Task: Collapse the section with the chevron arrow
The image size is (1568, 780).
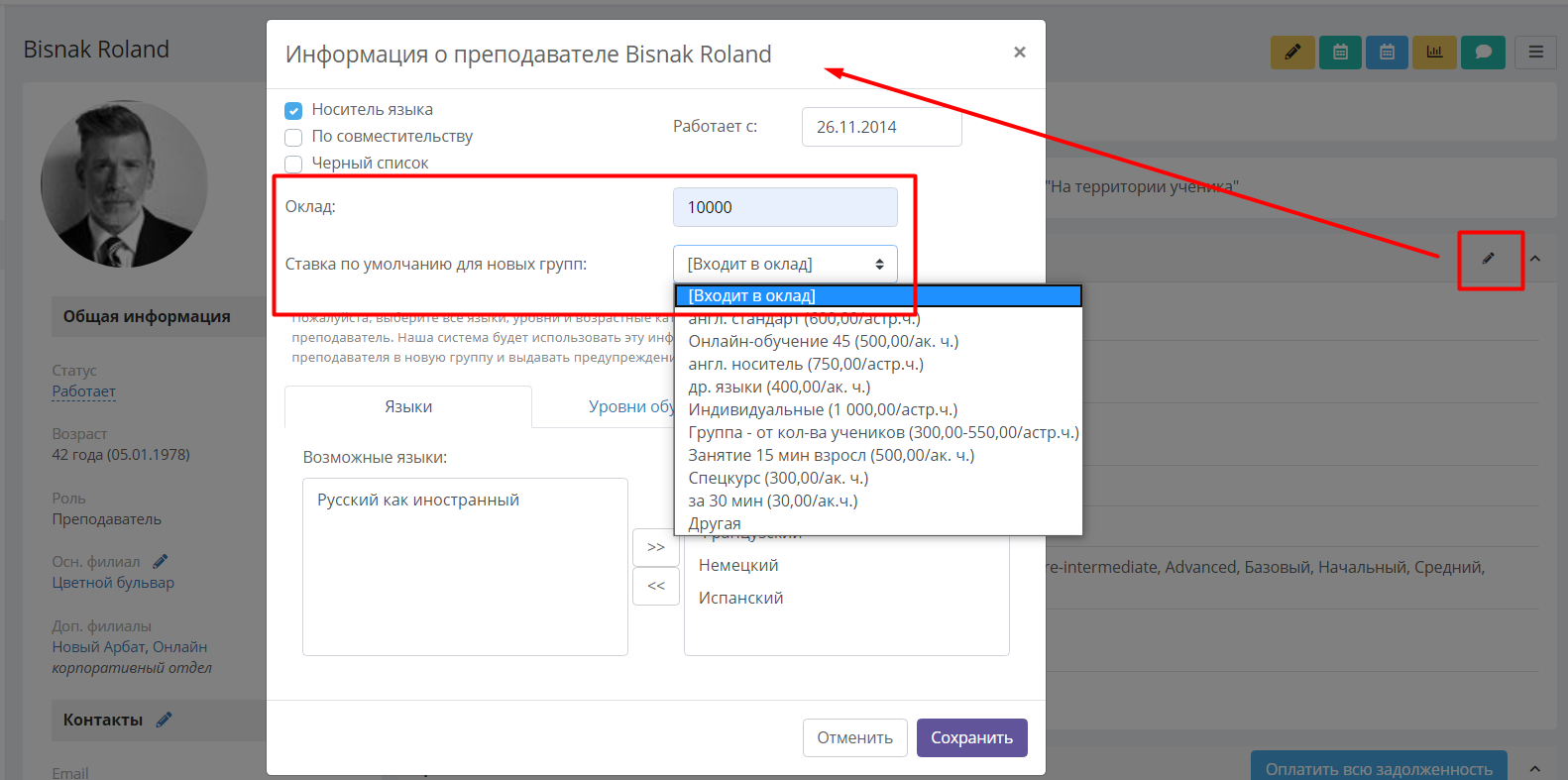Action: tap(1535, 259)
